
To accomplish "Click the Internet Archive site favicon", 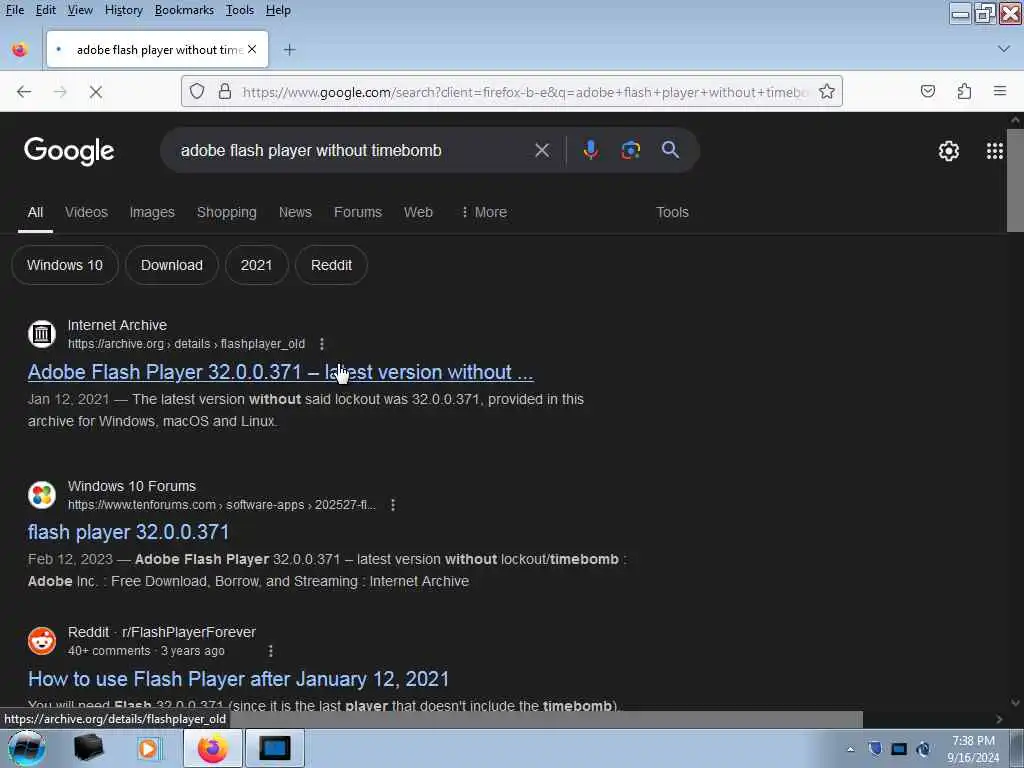I will click(42, 334).
